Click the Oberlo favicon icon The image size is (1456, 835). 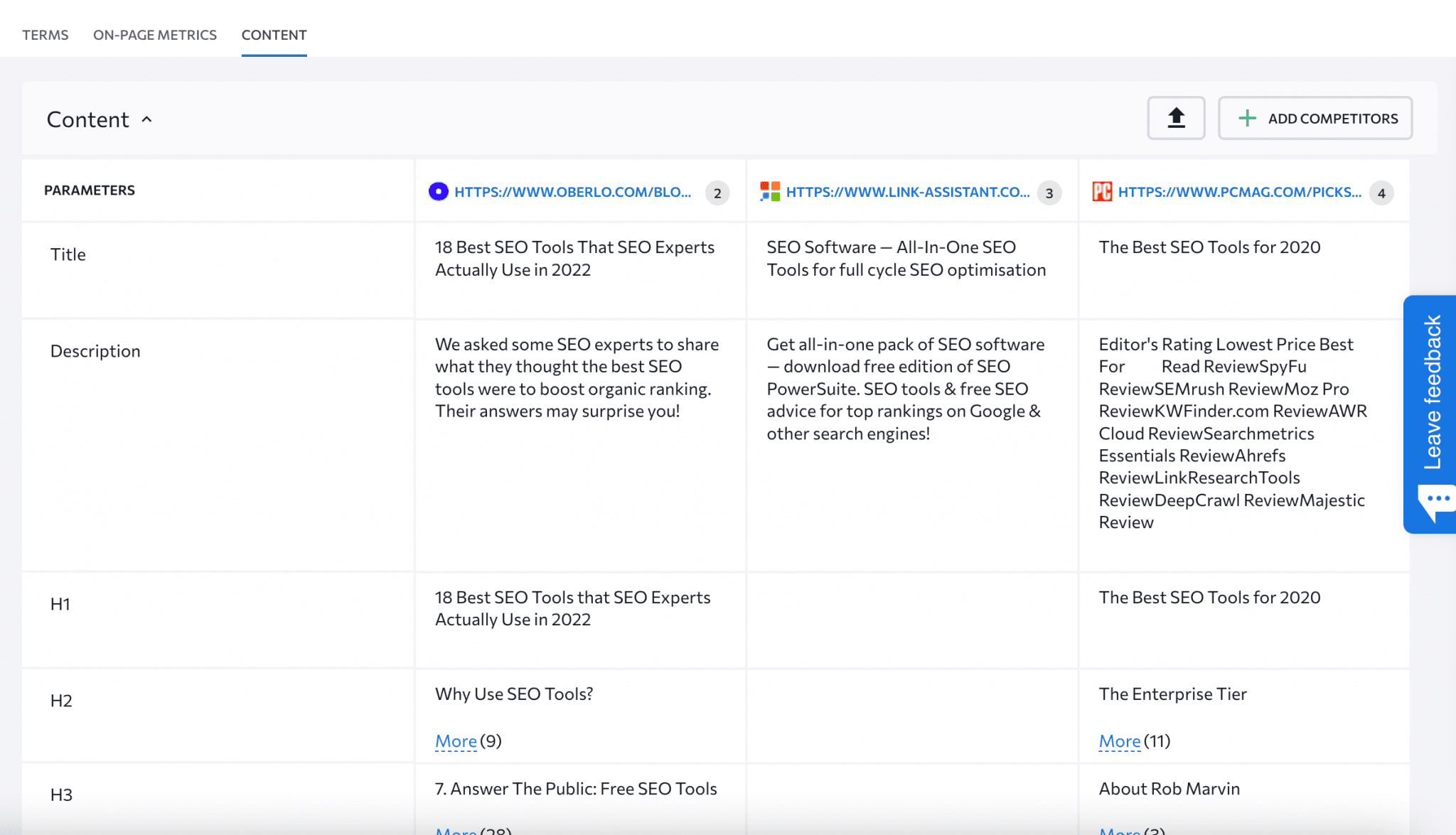coord(439,192)
